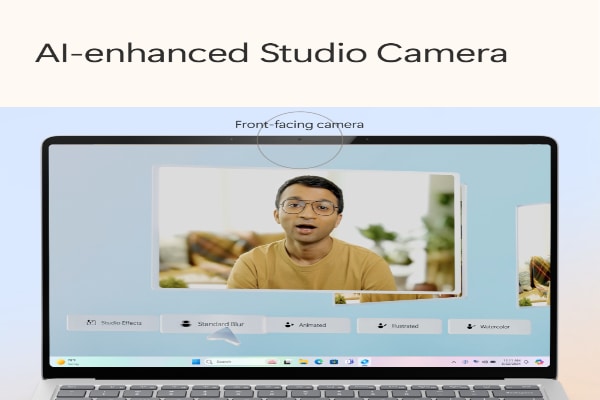Open the Copilot icon in taskbar corner

coord(540,361)
